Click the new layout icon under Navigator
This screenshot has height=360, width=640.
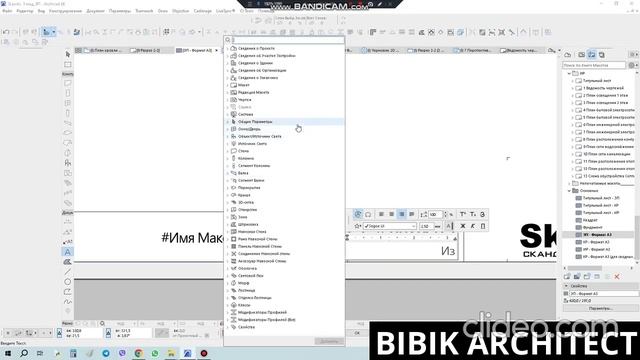tap(567, 277)
